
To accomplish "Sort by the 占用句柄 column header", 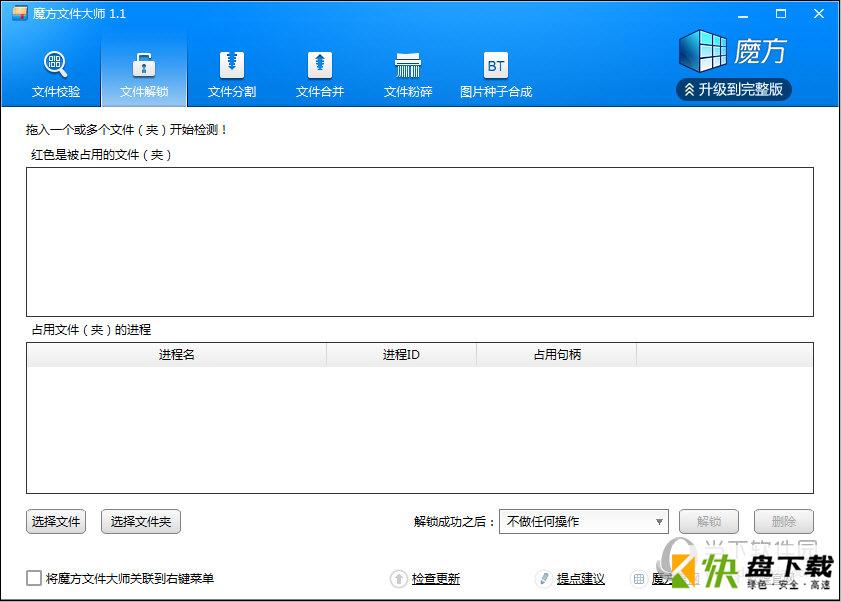I will [x=557, y=355].
